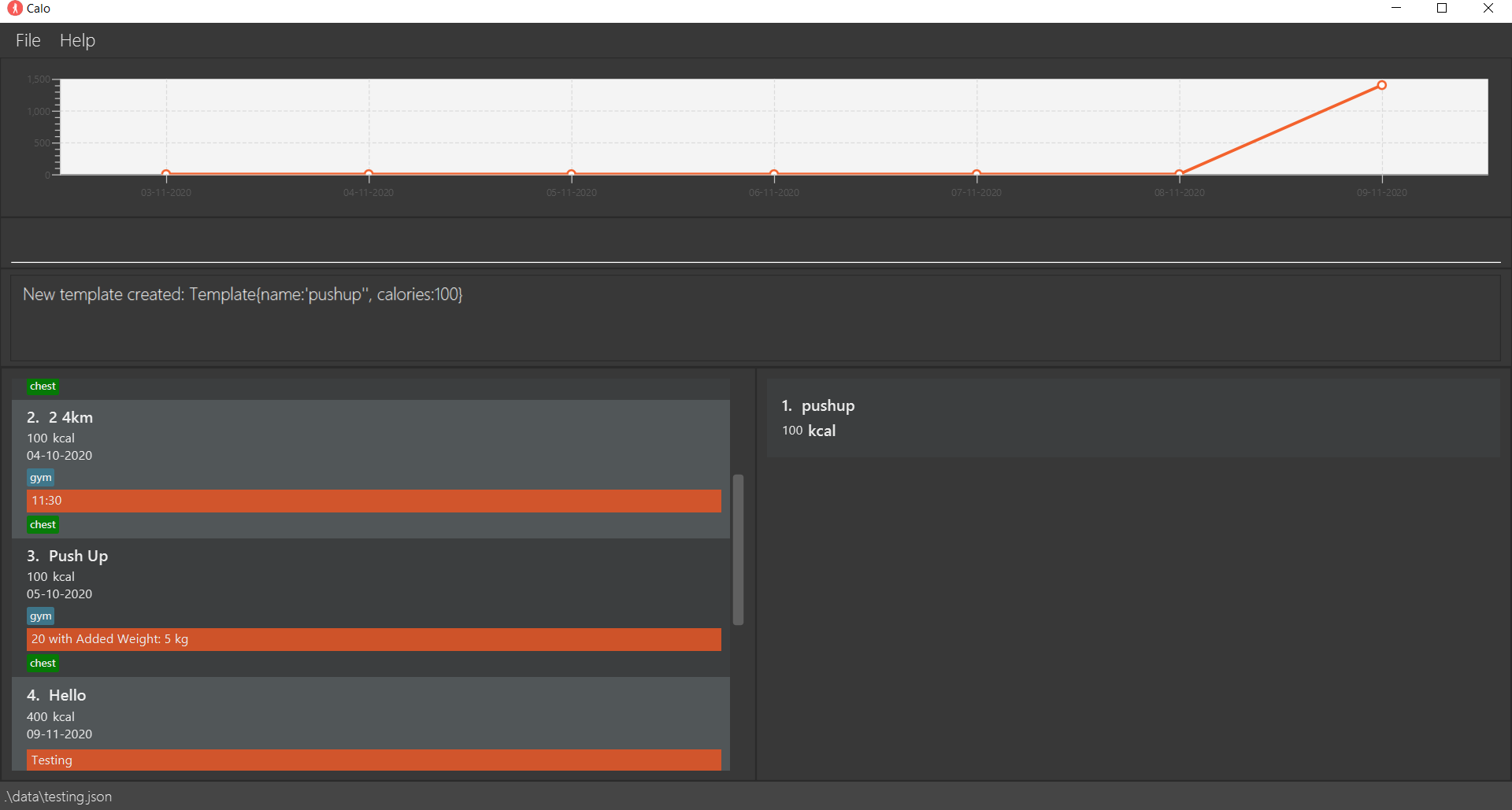Click the date 04-10-2020 in exercise list
The width and height of the screenshot is (1512, 810).
[x=60, y=456]
